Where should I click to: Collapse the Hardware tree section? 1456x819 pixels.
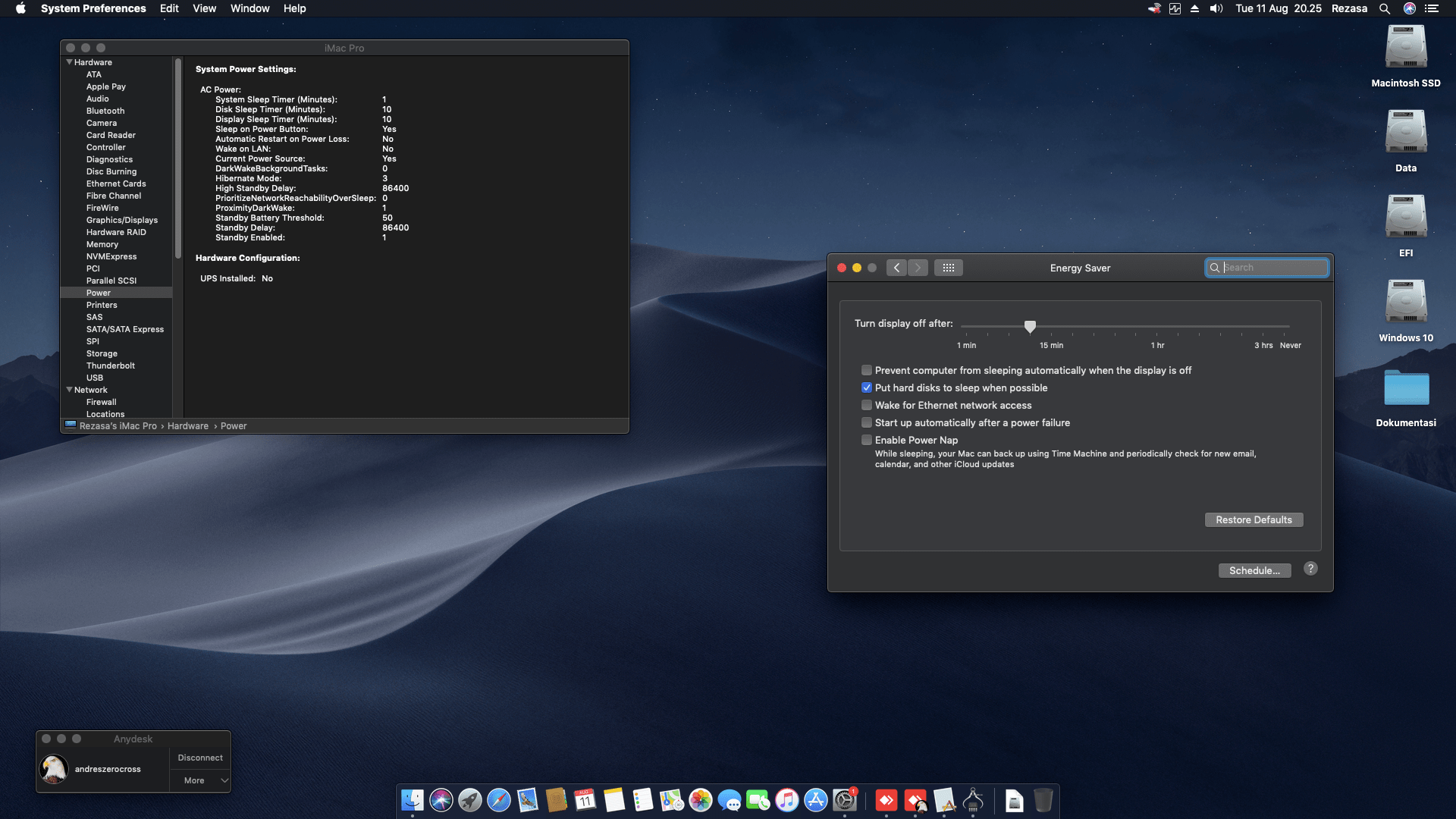click(69, 62)
